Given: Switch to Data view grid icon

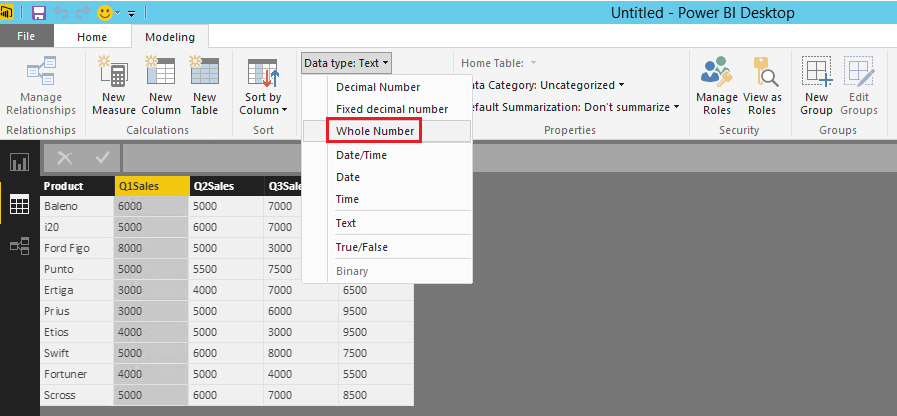Looking at the screenshot, I should [x=19, y=204].
